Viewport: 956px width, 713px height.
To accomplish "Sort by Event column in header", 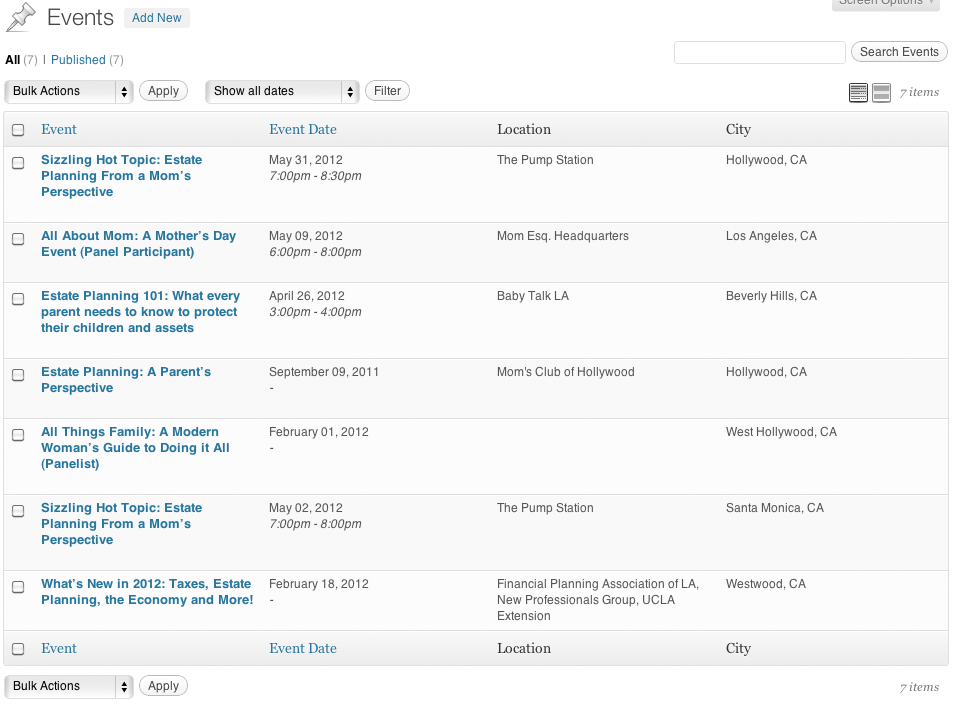I will tap(59, 129).
